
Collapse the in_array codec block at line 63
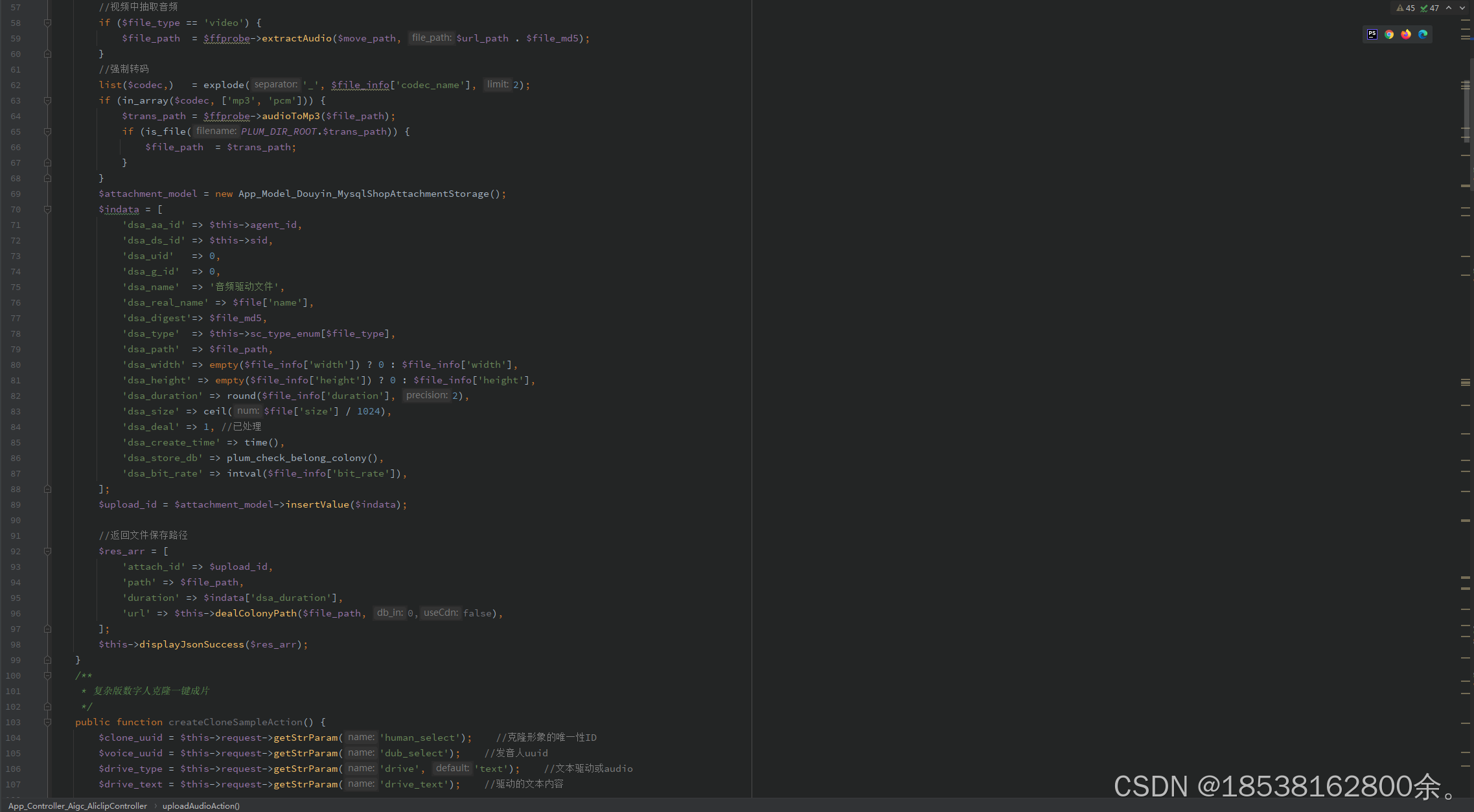[47, 100]
